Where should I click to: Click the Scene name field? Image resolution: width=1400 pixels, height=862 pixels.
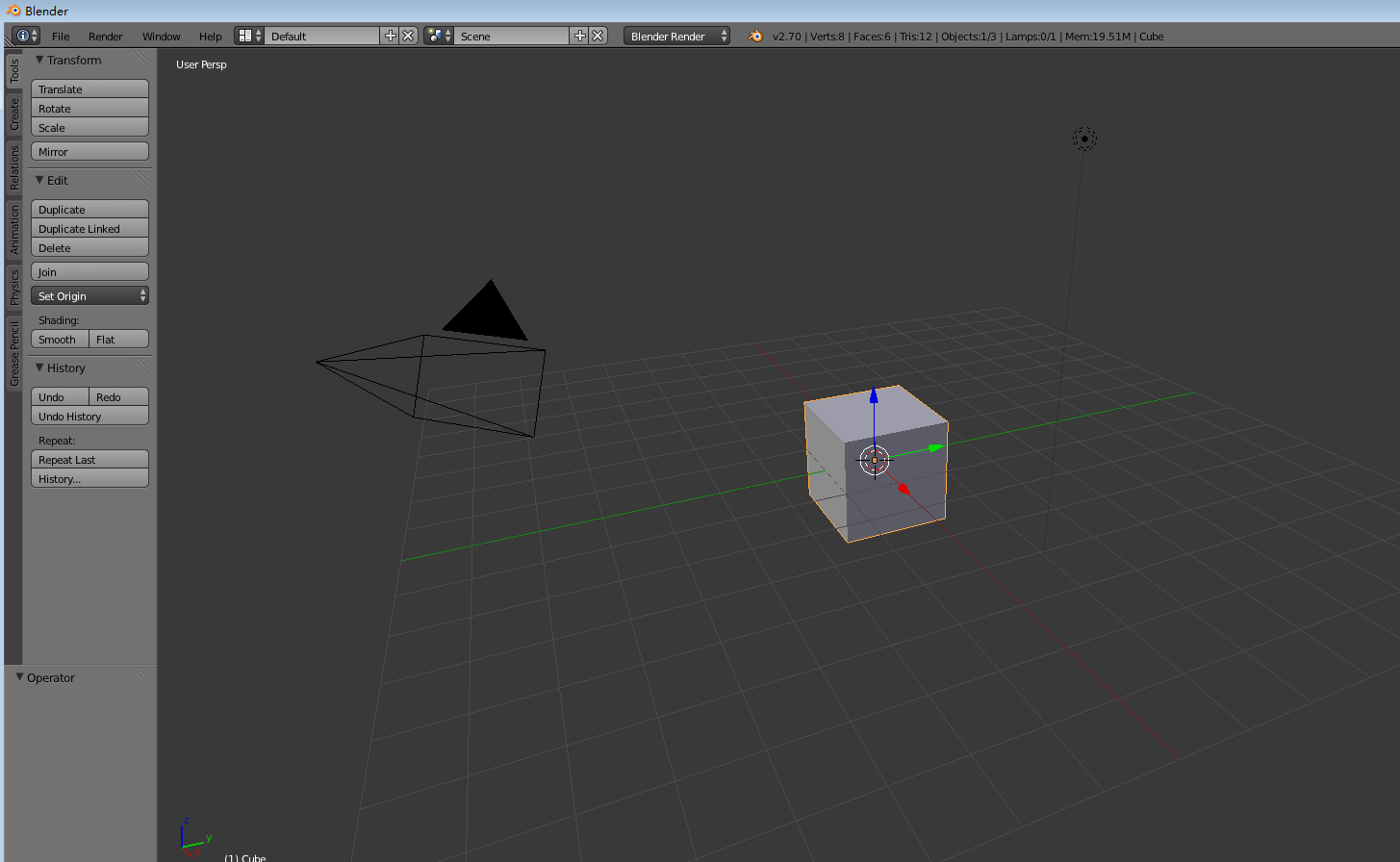point(512,36)
